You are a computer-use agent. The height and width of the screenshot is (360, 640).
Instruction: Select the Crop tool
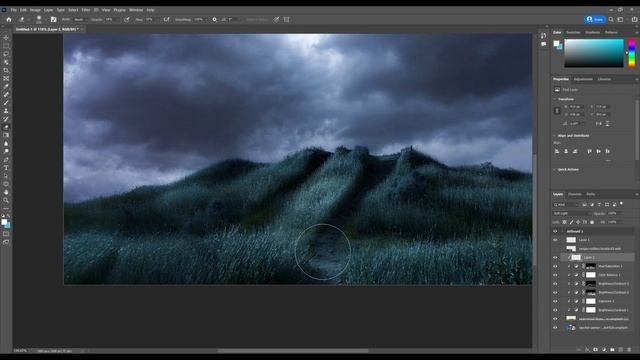pos(6,70)
